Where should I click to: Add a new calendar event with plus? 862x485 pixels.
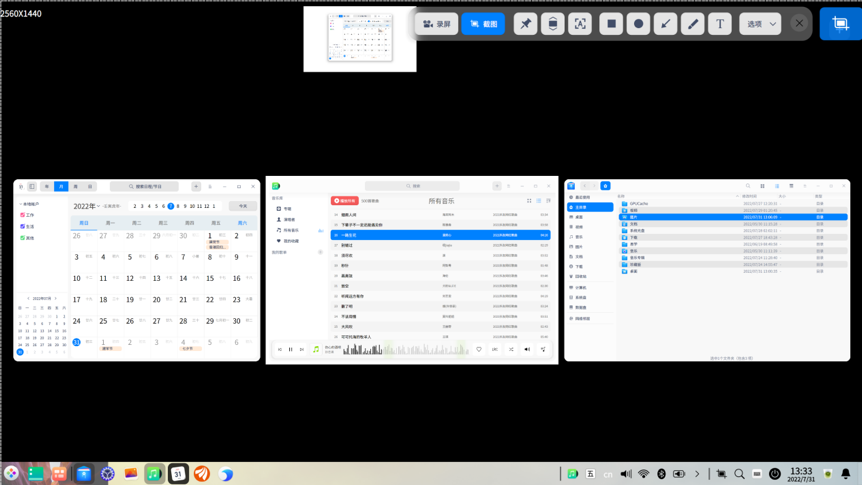tap(196, 186)
